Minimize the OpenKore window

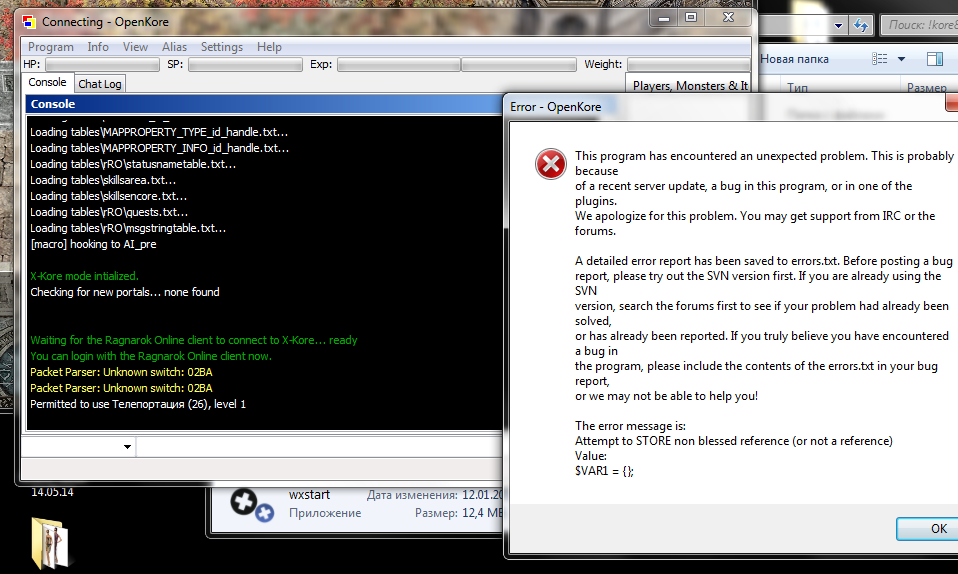664,18
